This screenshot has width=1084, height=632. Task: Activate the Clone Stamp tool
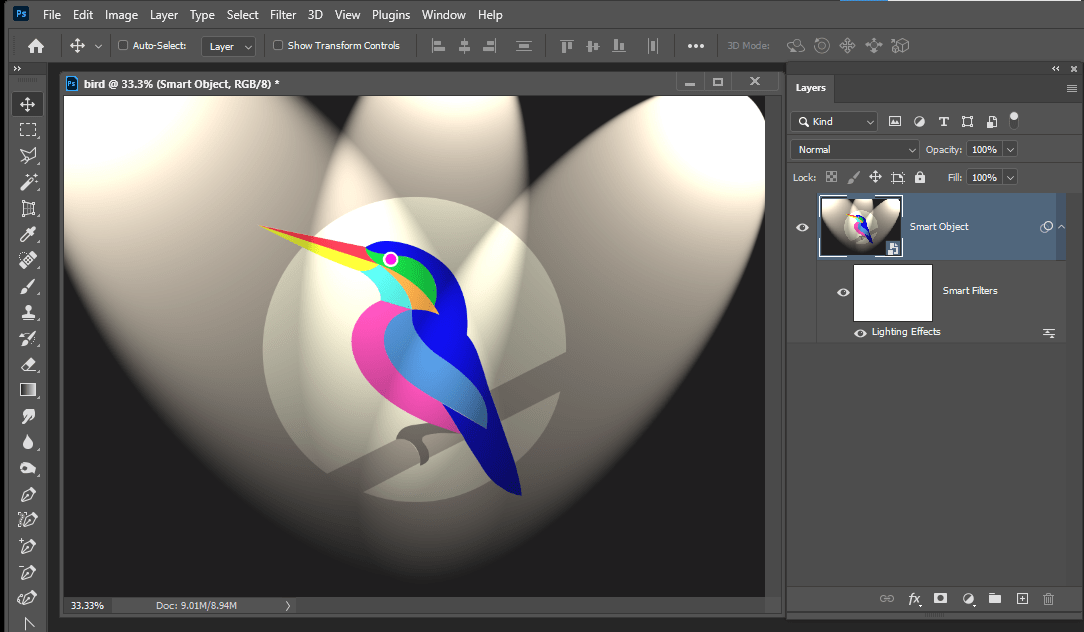[x=27, y=312]
